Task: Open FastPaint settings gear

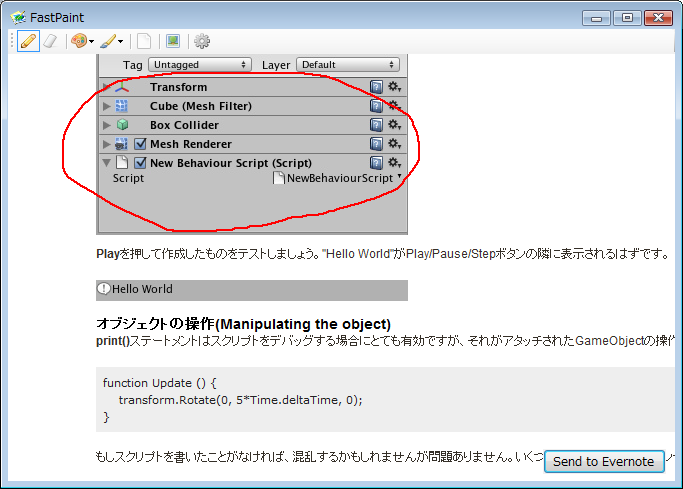Action: (202, 41)
